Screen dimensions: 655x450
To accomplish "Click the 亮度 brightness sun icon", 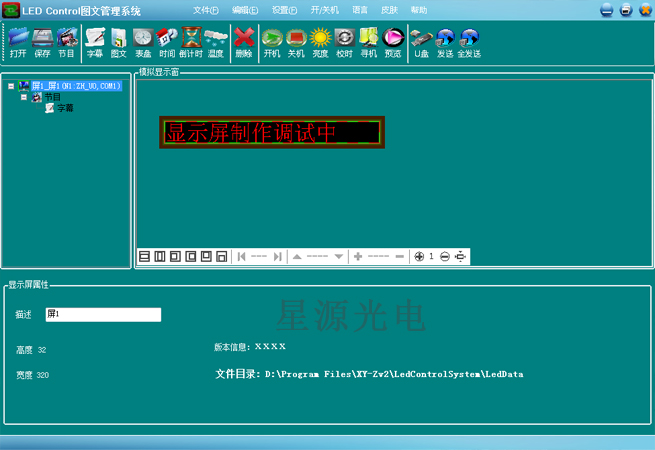I will (x=320, y=42).
